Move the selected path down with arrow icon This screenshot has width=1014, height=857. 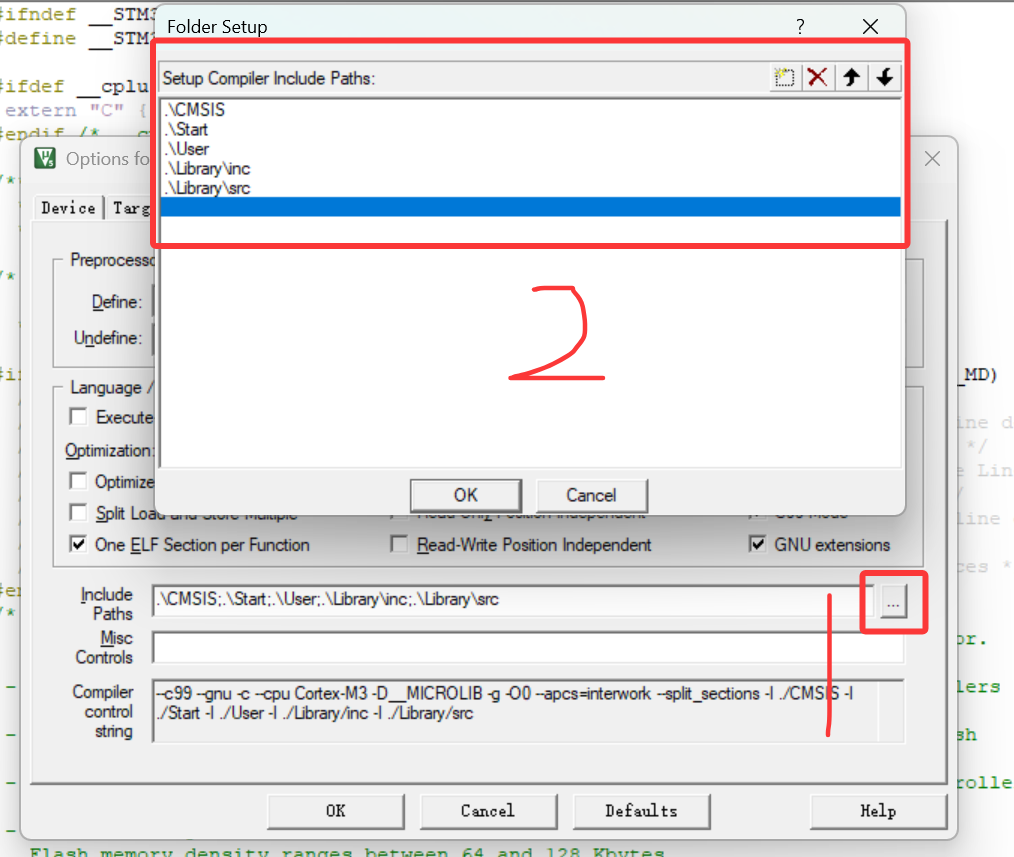[x=884, y=77]
